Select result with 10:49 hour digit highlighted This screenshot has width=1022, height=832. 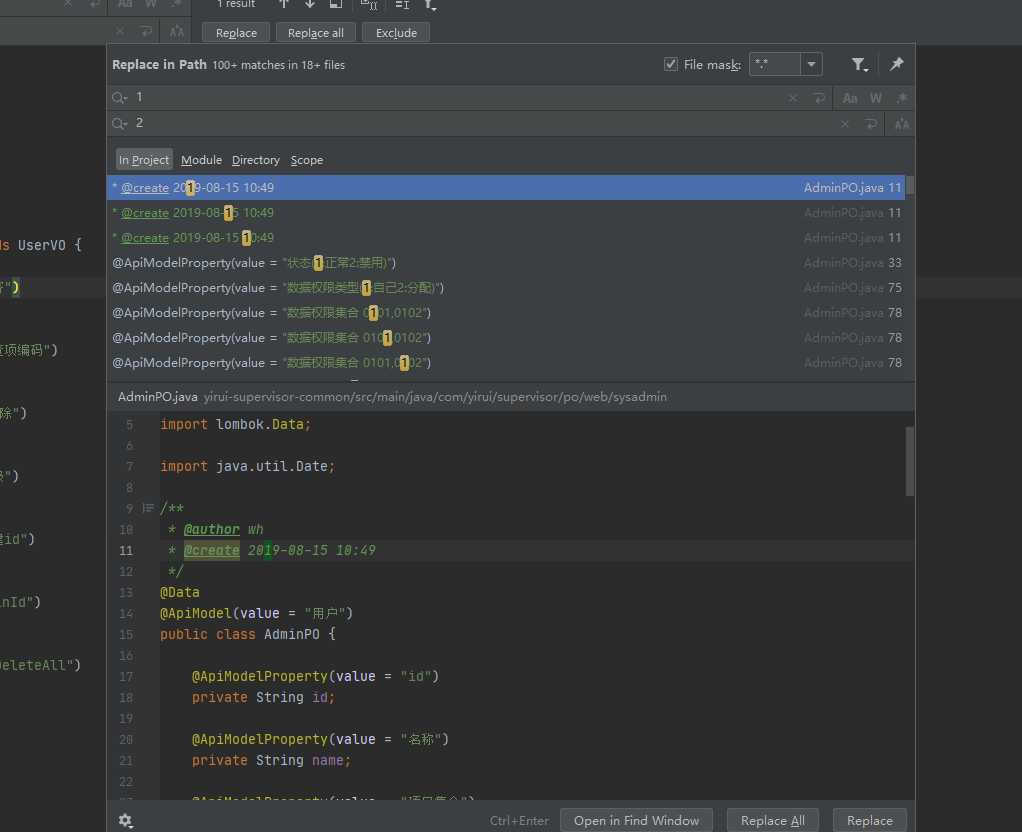(506, 238)
